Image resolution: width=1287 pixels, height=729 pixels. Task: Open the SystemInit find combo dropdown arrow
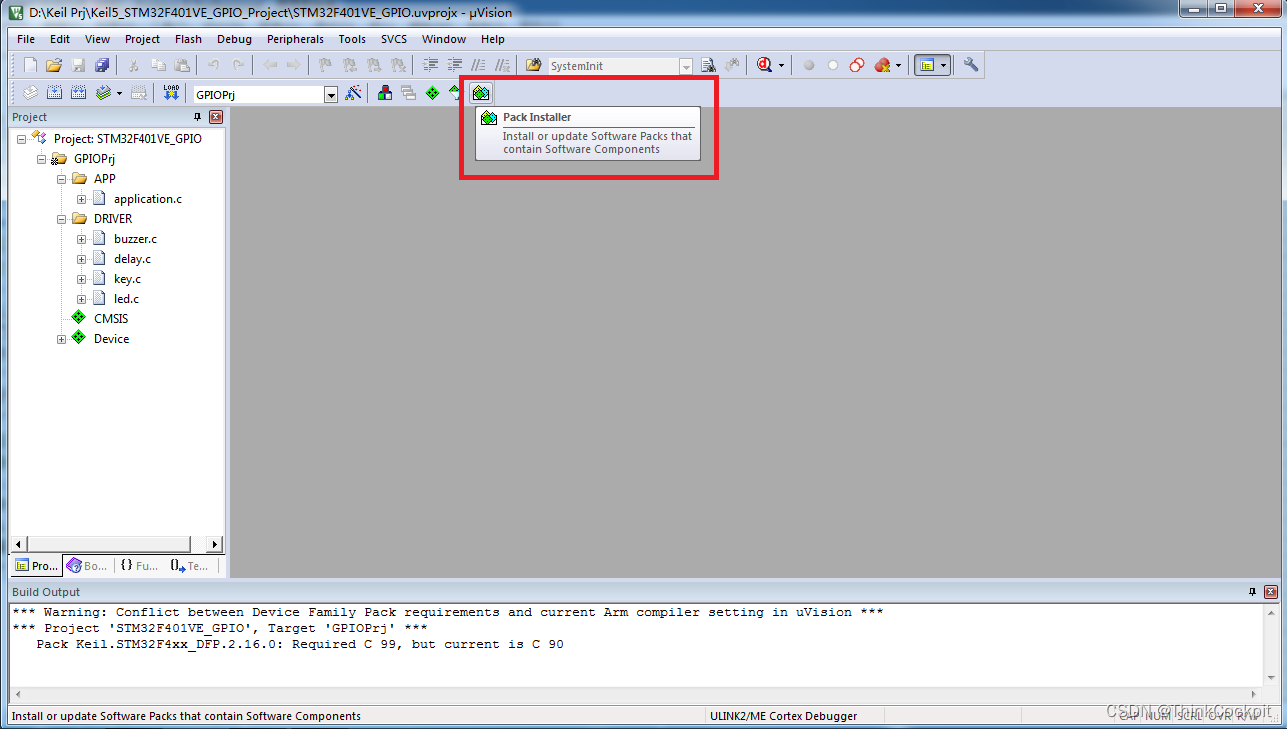pyautogui.click(x=686, y=66)
